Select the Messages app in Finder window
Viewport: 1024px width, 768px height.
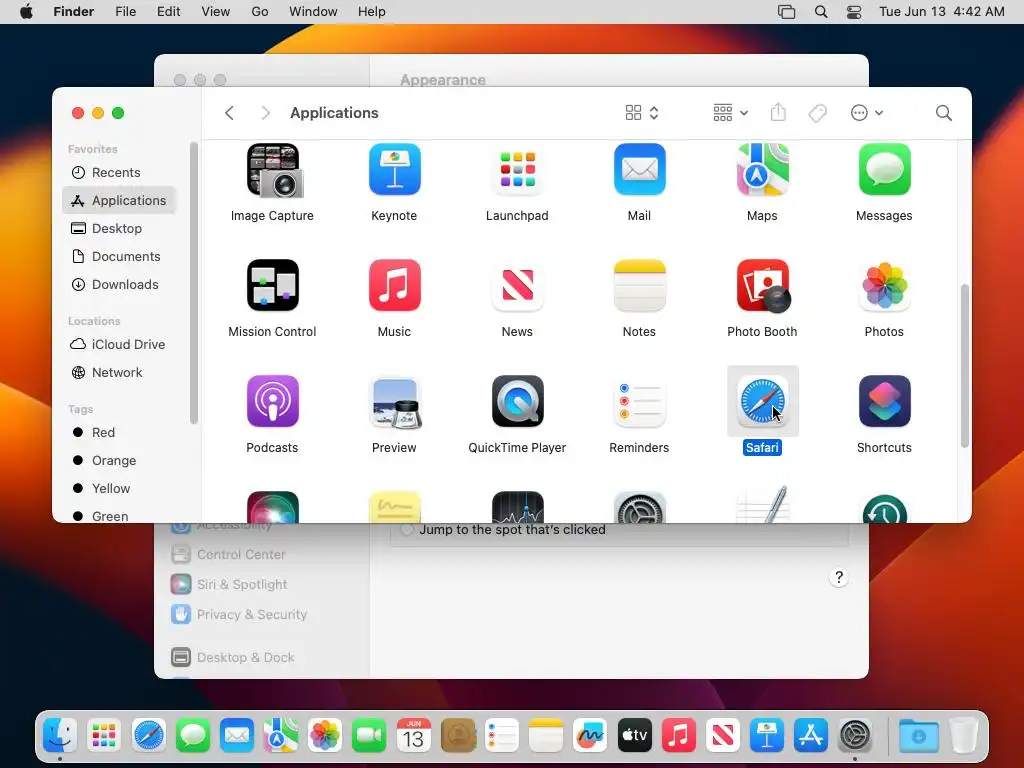point(884,170)
